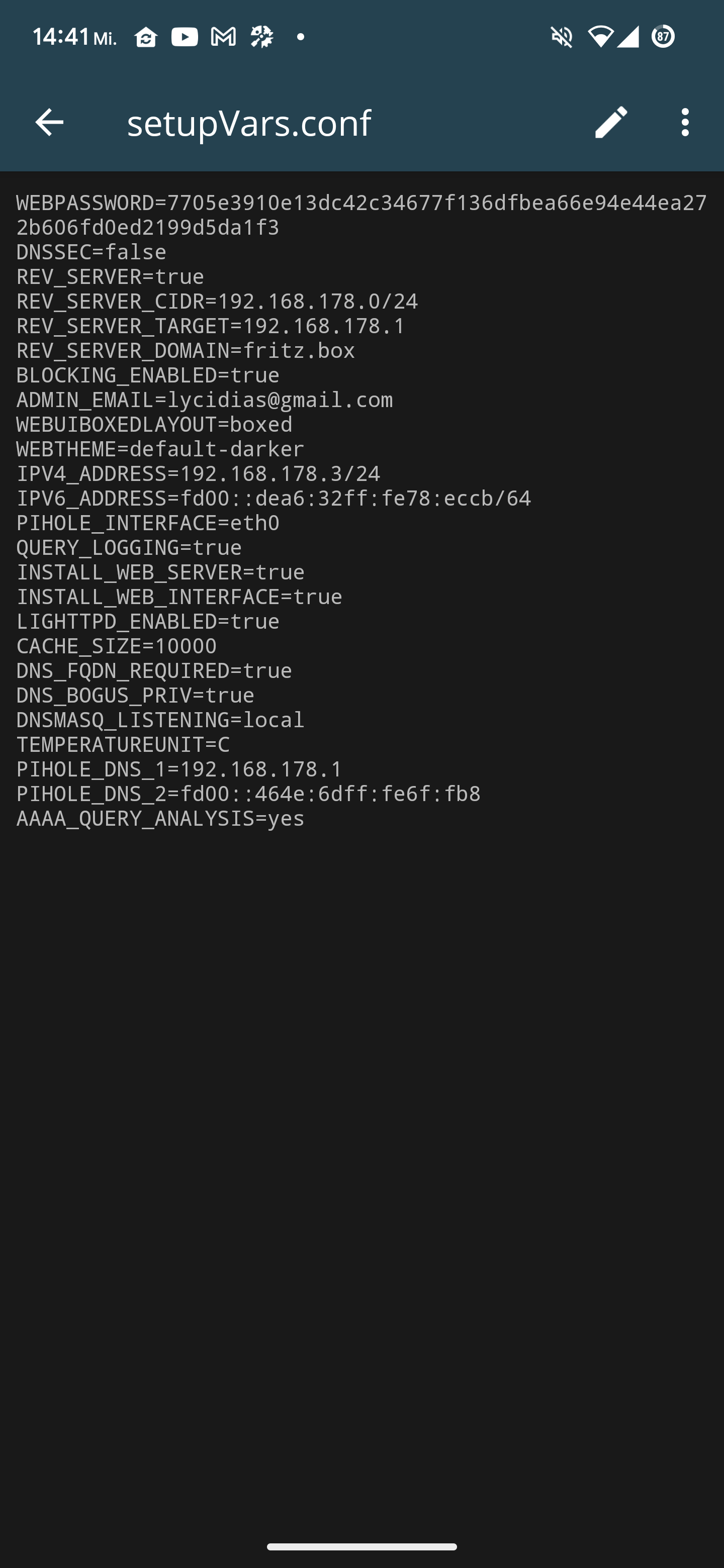The image size is (724, 1568).
Task: Tap the IPV6_ADDRESS line
Action: (274, 498)
